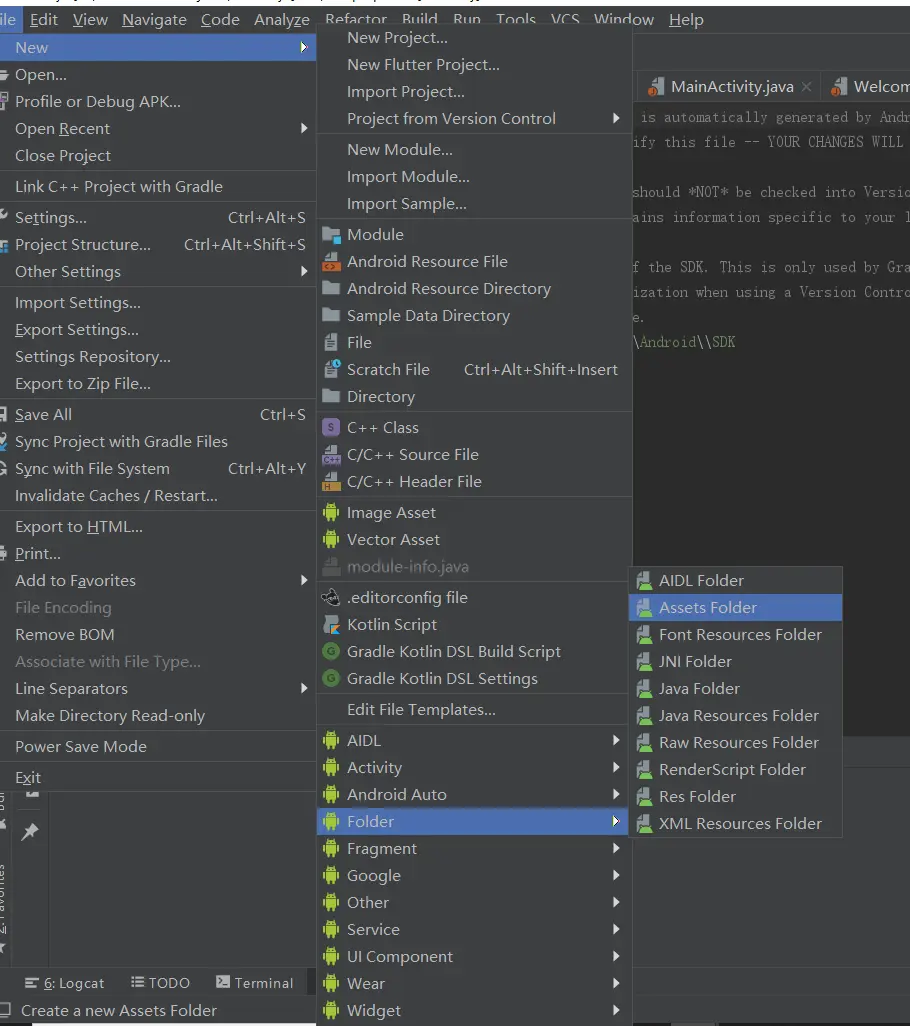Screen dimensions: 910x1026
Task: Click the Sample Data Directory icon
Action: click(332, 315)
